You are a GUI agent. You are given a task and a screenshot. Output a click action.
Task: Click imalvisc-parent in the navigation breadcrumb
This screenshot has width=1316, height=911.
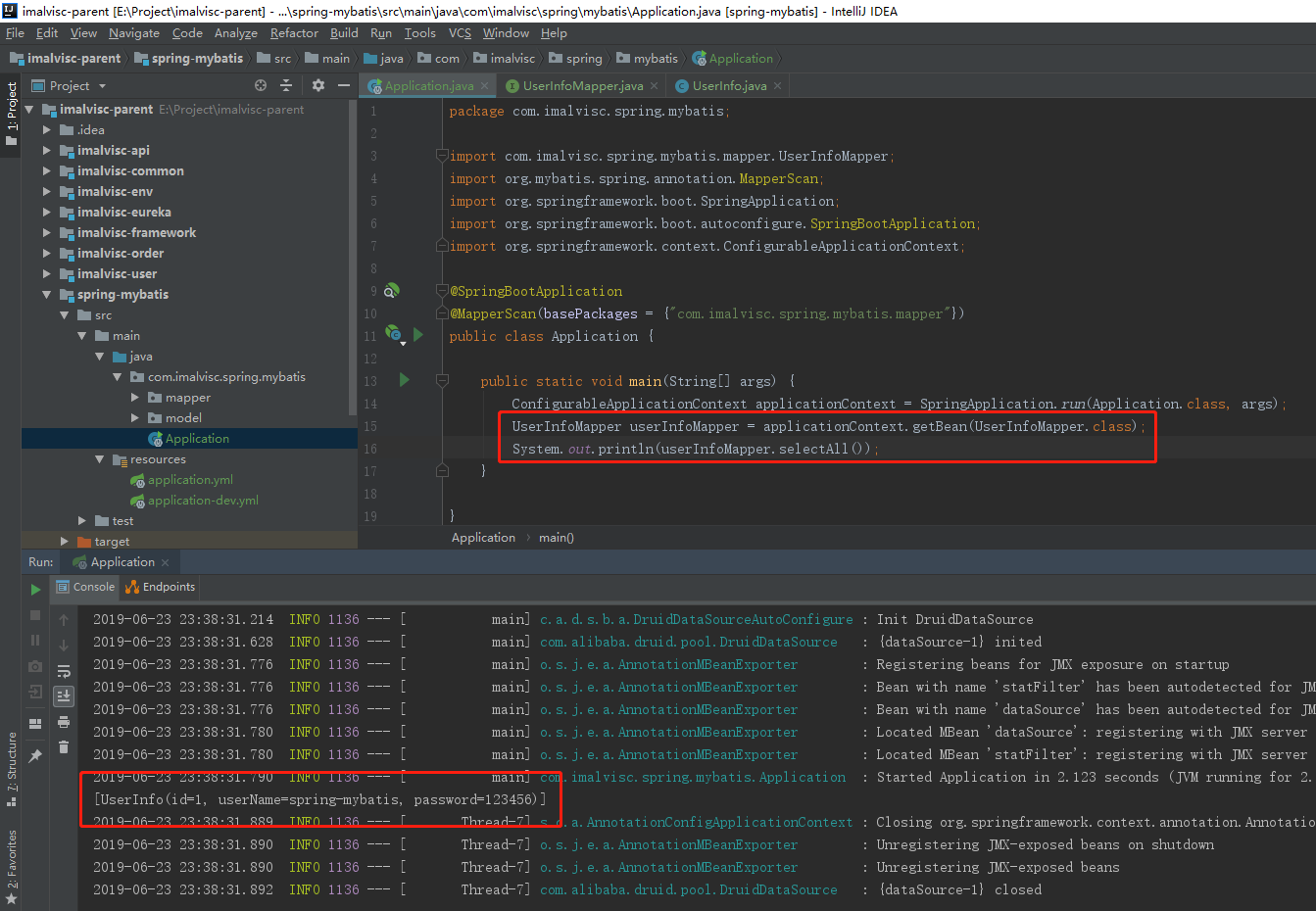point(65,59)
